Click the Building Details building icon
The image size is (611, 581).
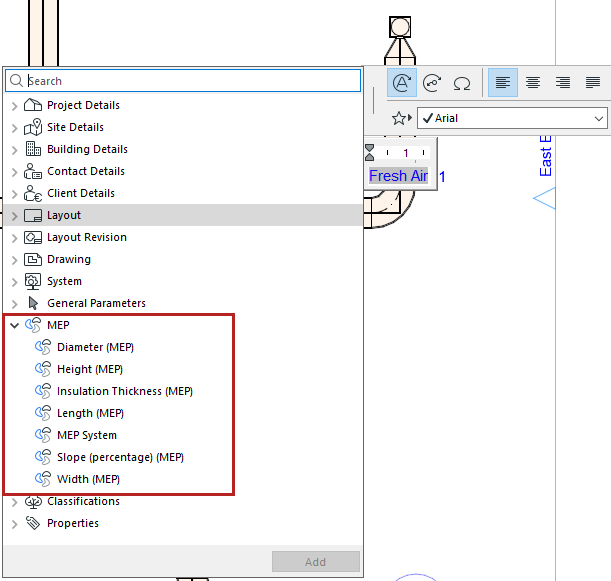33,149
